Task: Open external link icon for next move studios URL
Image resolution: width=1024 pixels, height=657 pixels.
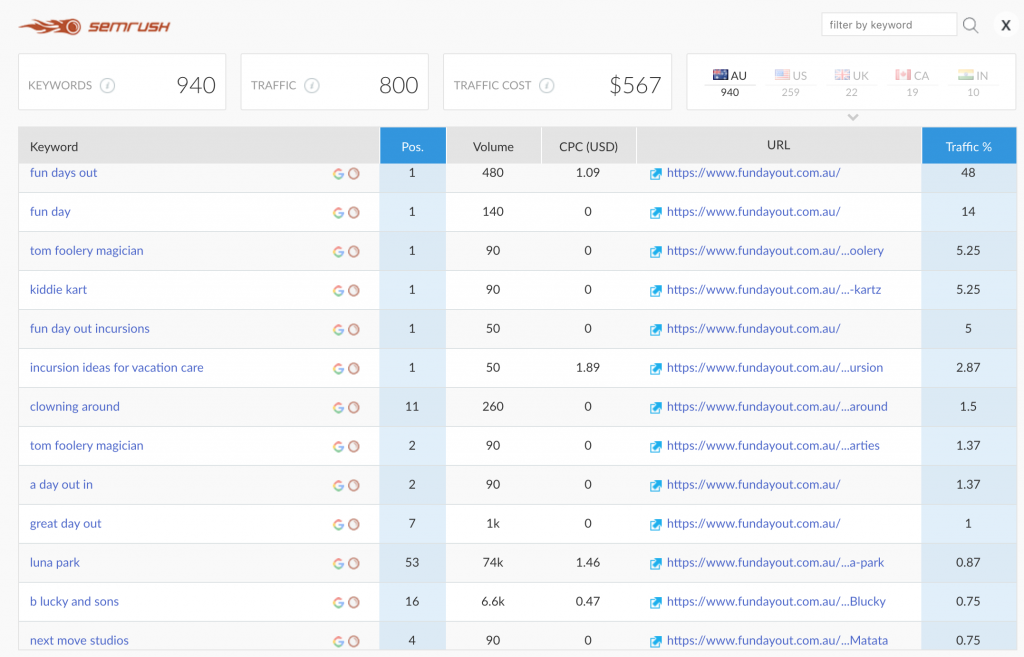Action: [656, 641]
